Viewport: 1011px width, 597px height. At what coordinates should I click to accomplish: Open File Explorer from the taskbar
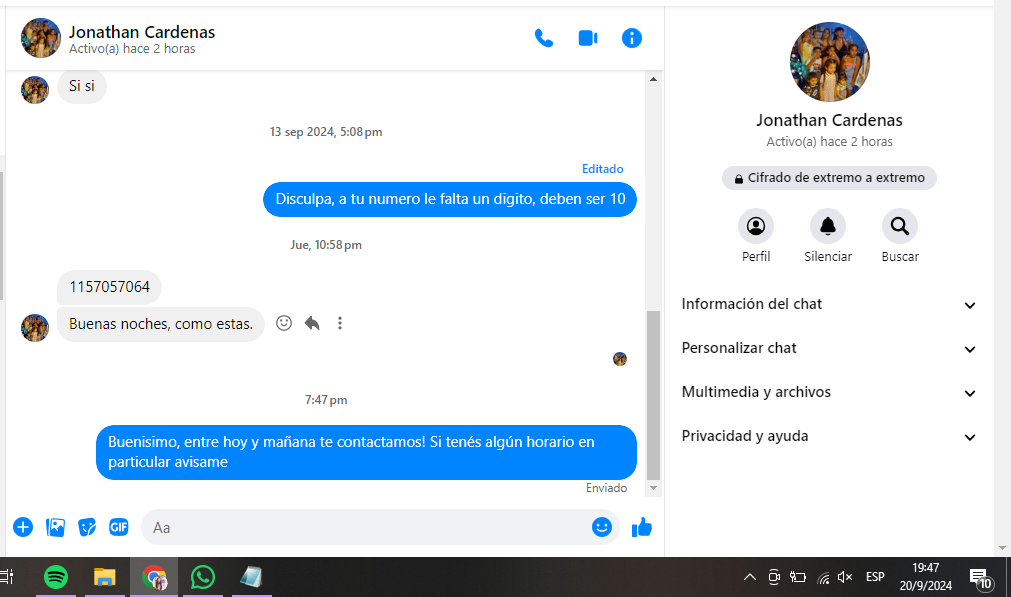point(104,577)
